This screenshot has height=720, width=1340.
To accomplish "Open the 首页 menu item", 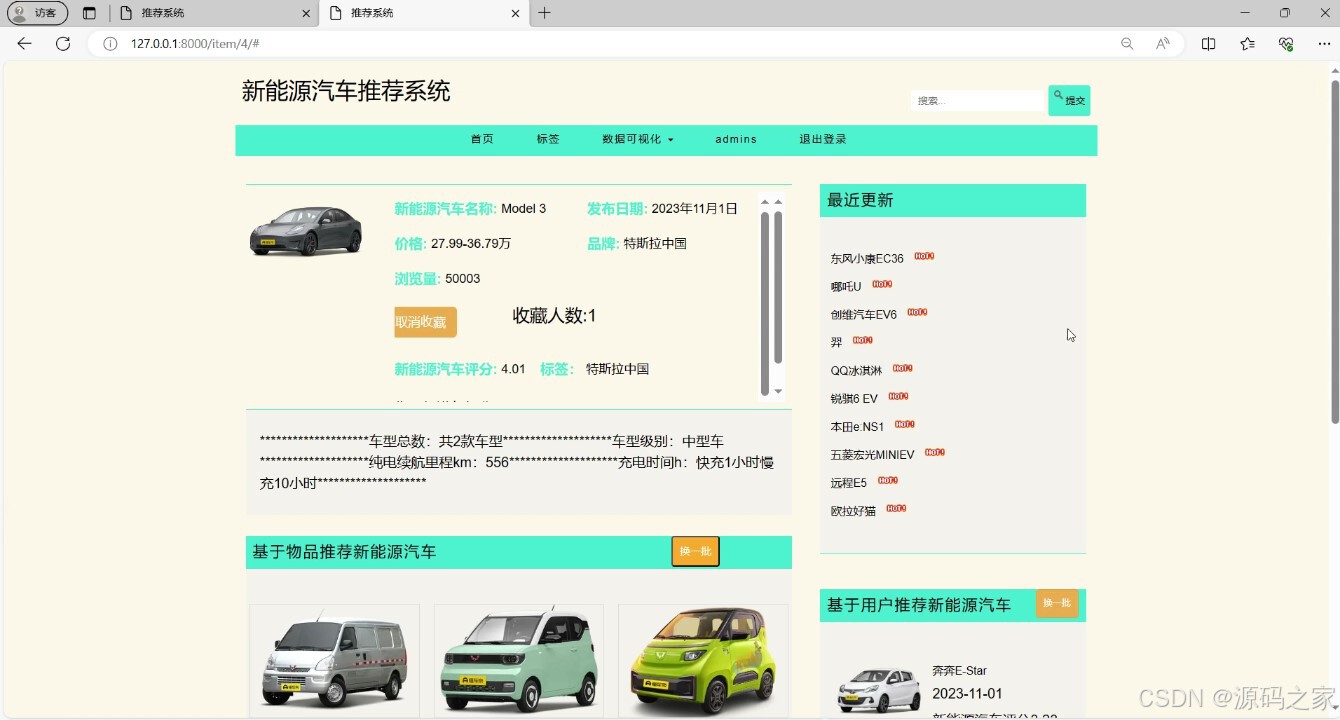I will (x=482, y=139).
